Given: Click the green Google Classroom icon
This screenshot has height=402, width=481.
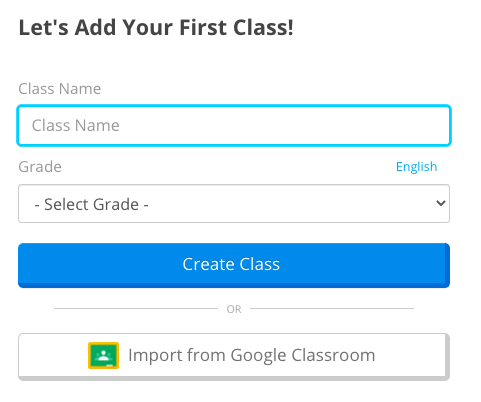Looking at the screenshot, I should pyautogui.click(x=103, y=355).
